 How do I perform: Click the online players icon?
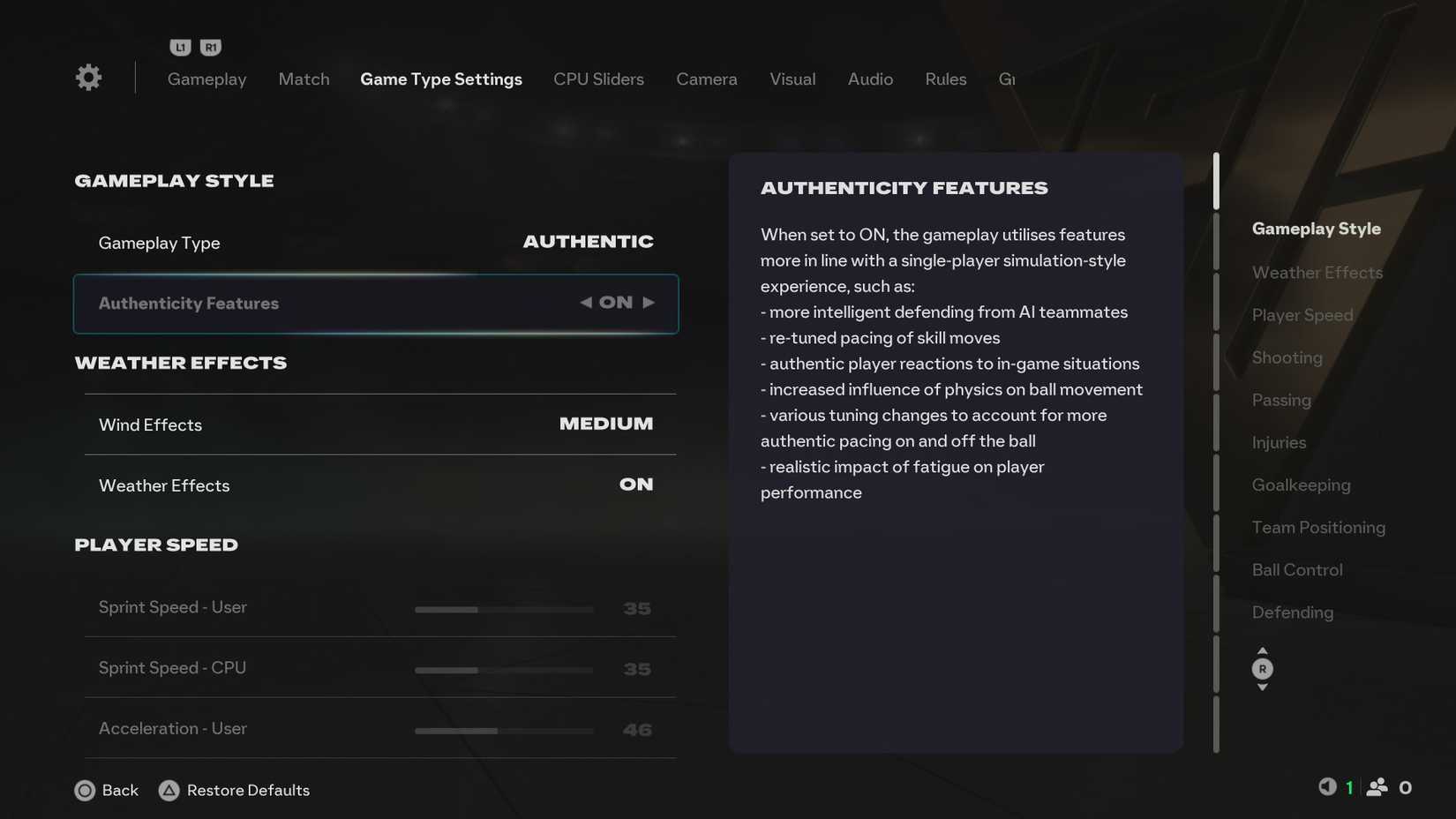1377,786
